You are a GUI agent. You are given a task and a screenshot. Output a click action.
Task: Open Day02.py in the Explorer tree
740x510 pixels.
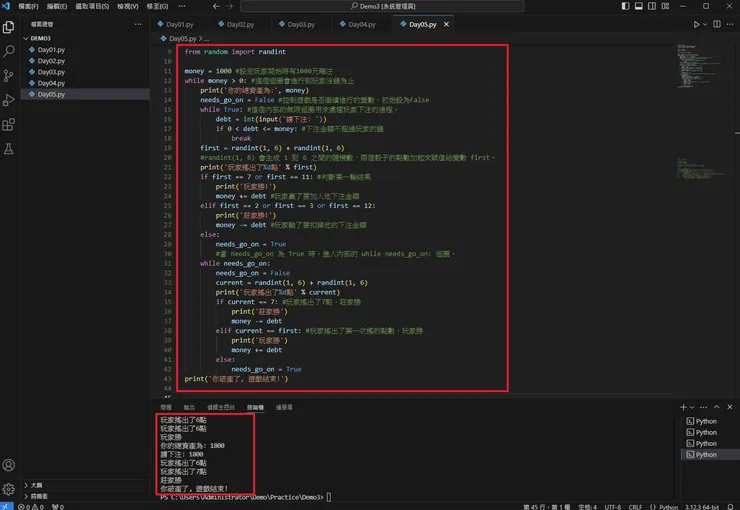[x=50, y=61]
